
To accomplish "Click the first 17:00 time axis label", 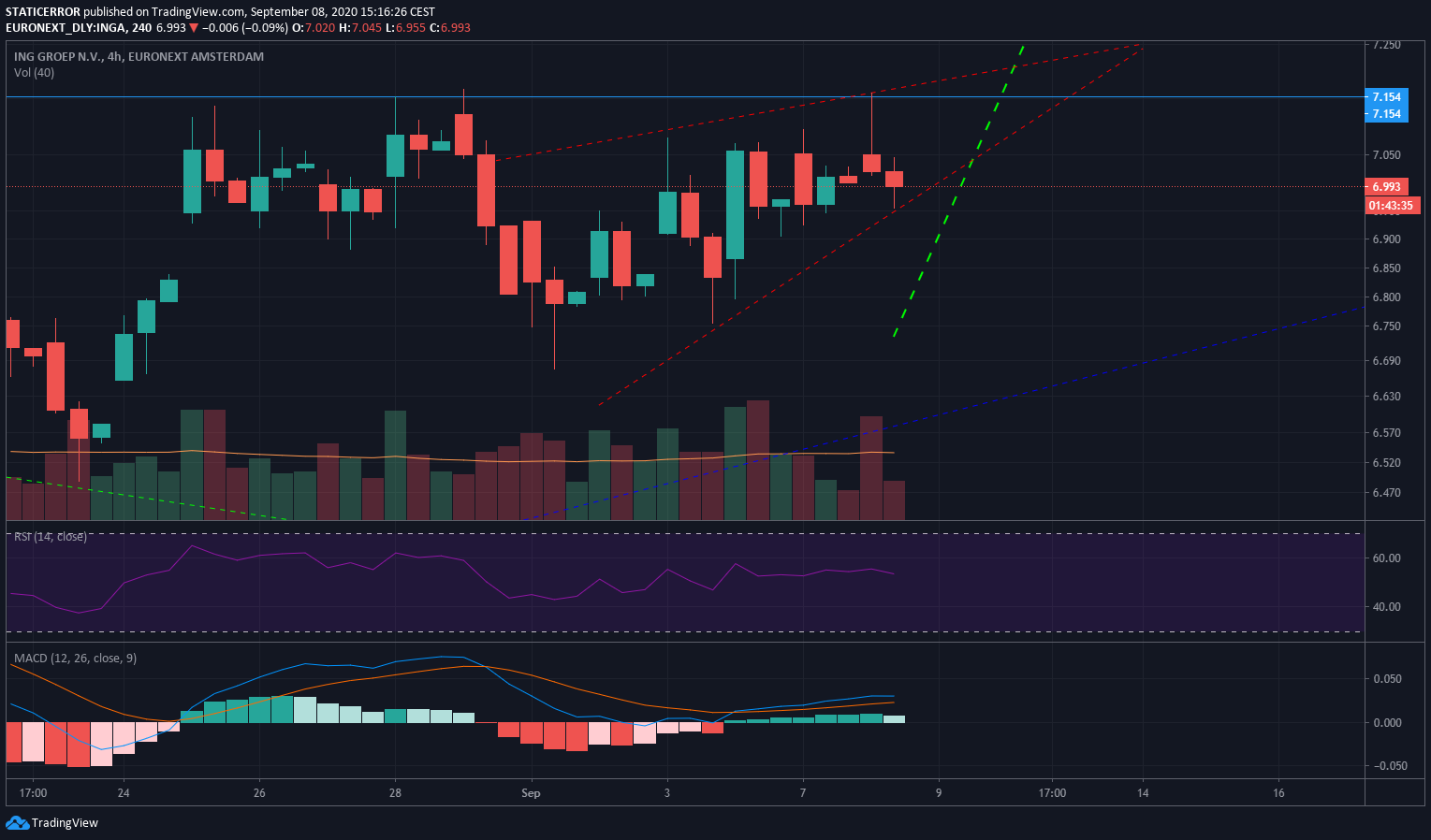I will 33,793.
